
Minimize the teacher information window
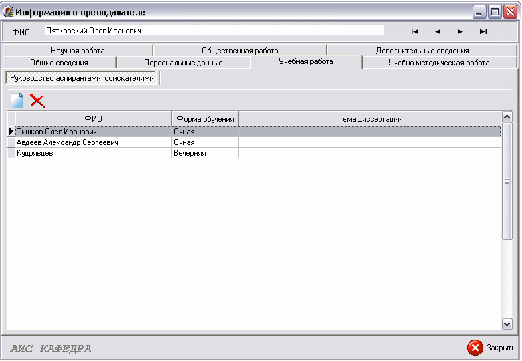479,13
